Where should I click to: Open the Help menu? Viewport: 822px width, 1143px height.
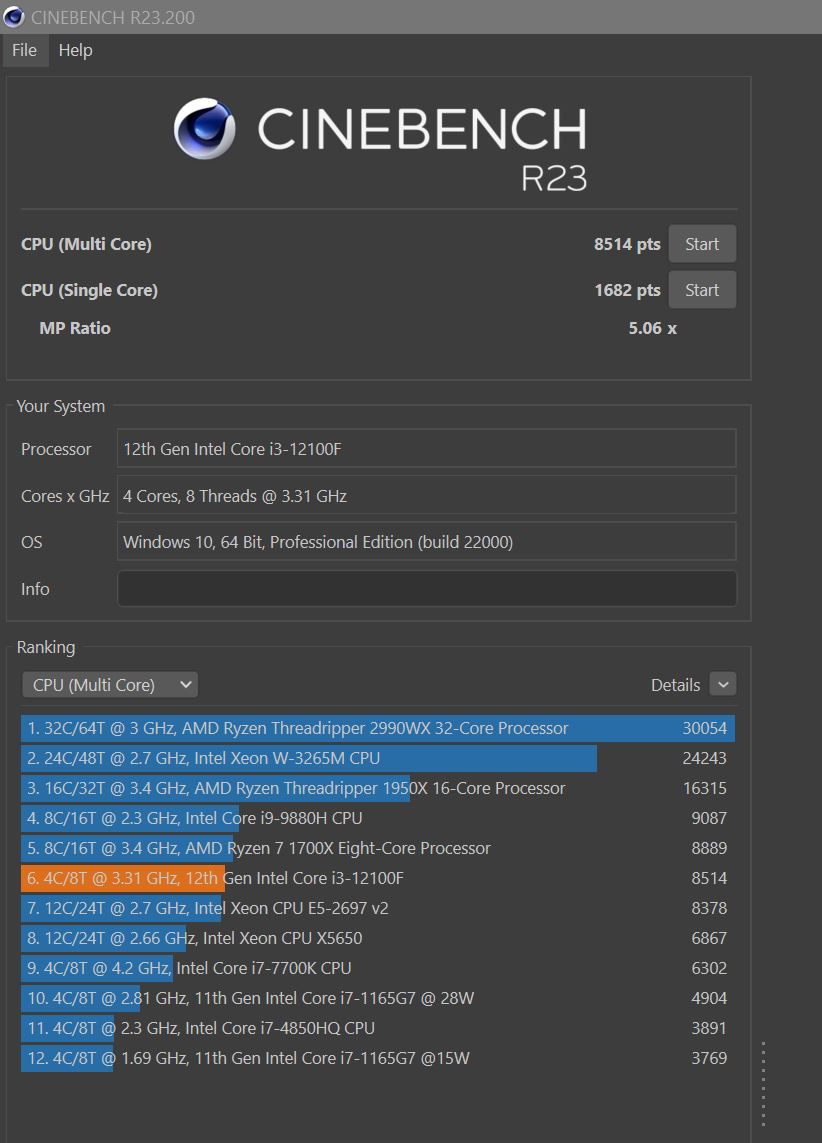point(75,50)
